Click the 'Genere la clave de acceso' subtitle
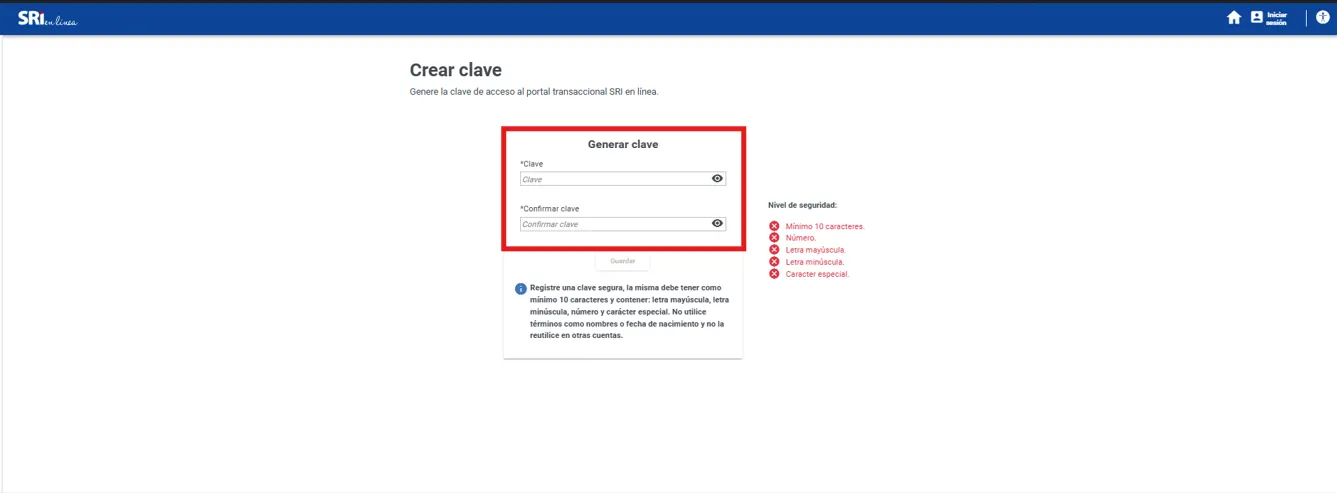1337x493 pixels. [x=534, y=91]
